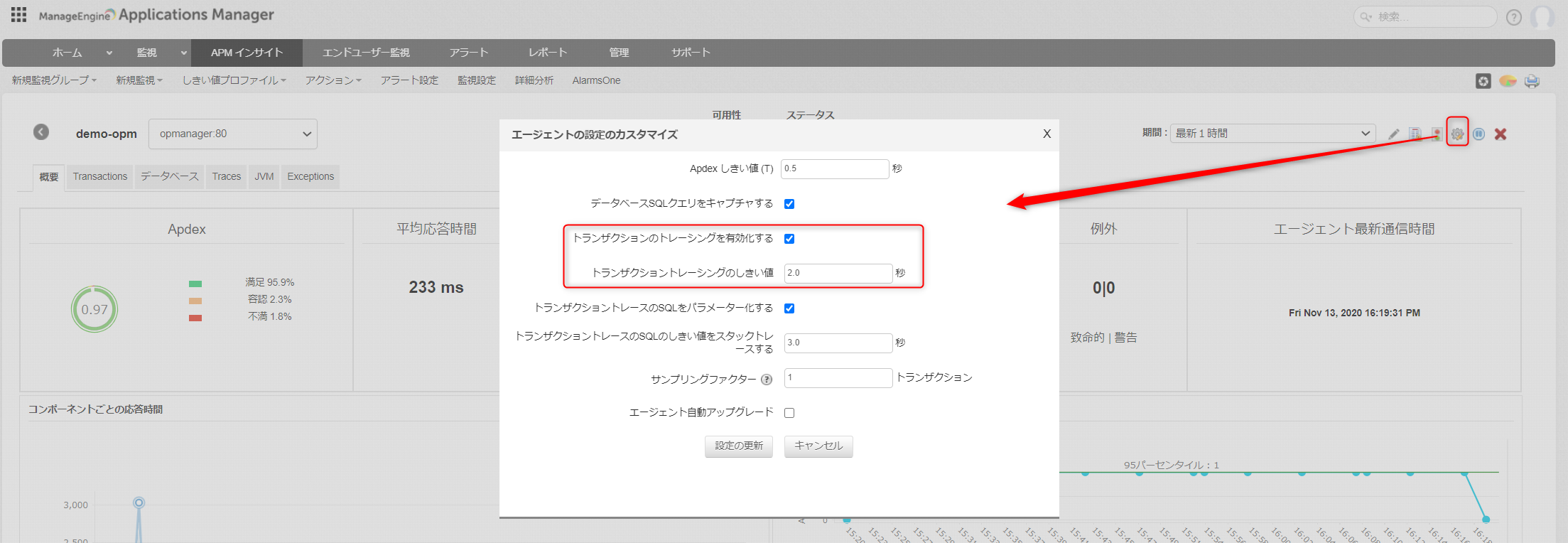Open the opmanager:80 application dropdown

point(233,134)
